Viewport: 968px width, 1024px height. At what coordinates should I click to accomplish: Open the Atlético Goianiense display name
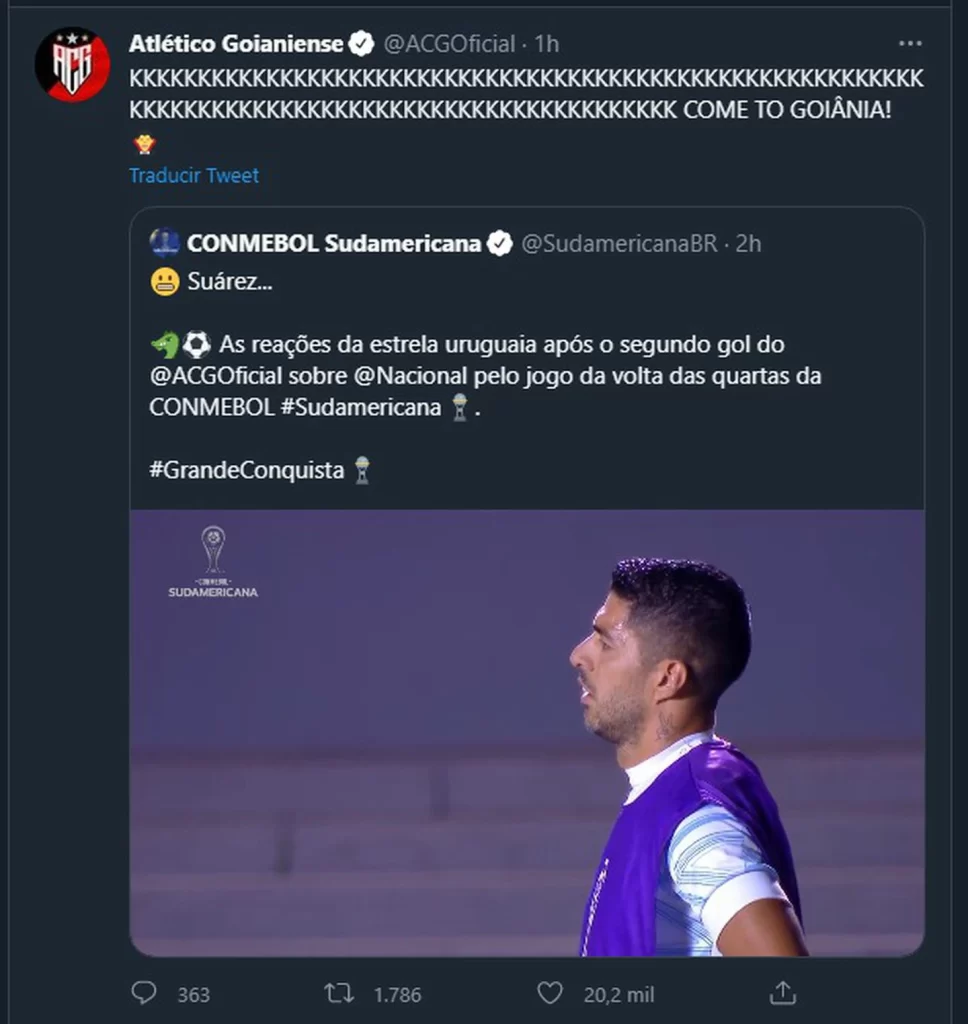coord(236,44)
